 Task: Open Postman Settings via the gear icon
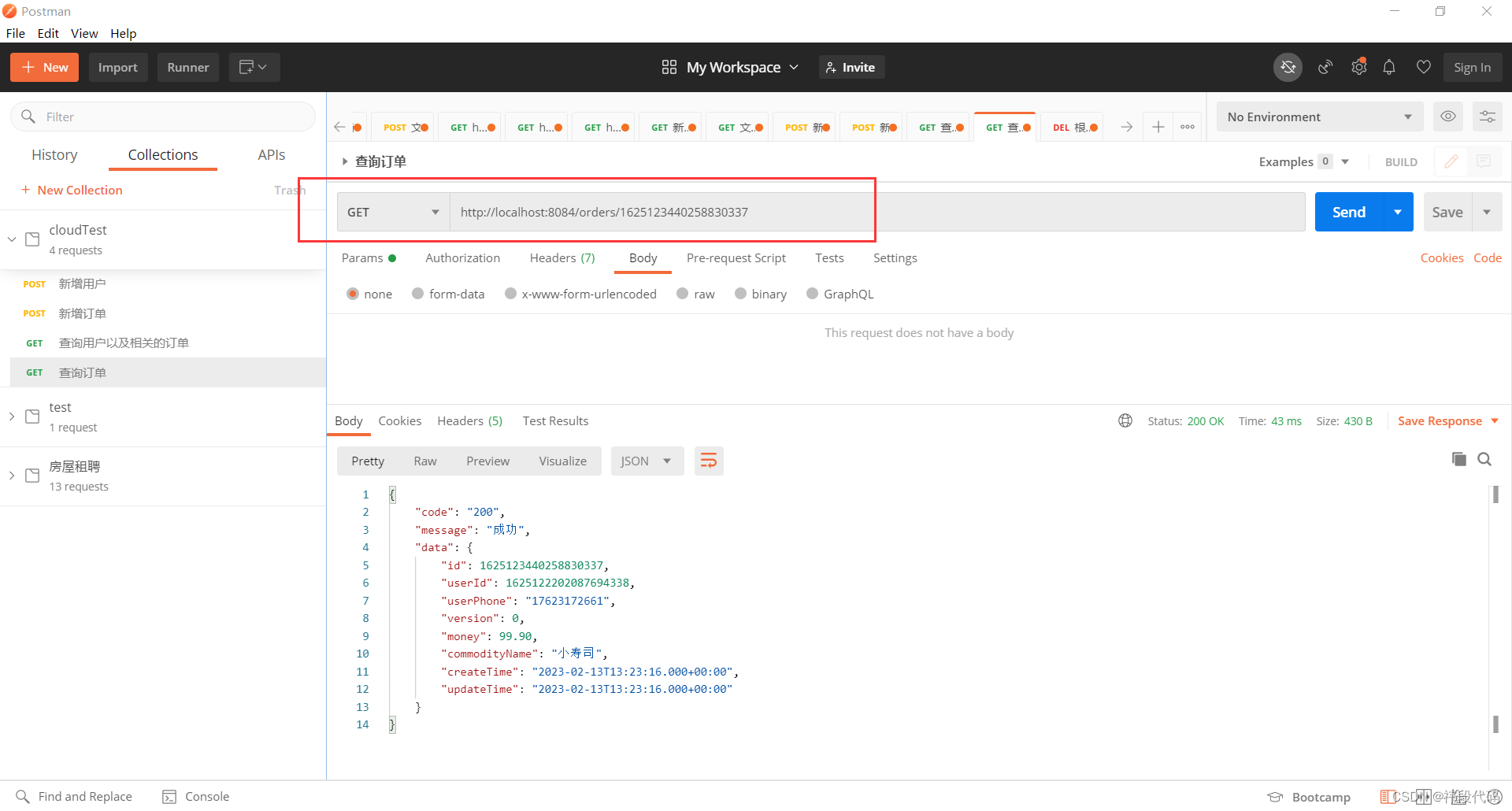click(x=1359, y=67)
